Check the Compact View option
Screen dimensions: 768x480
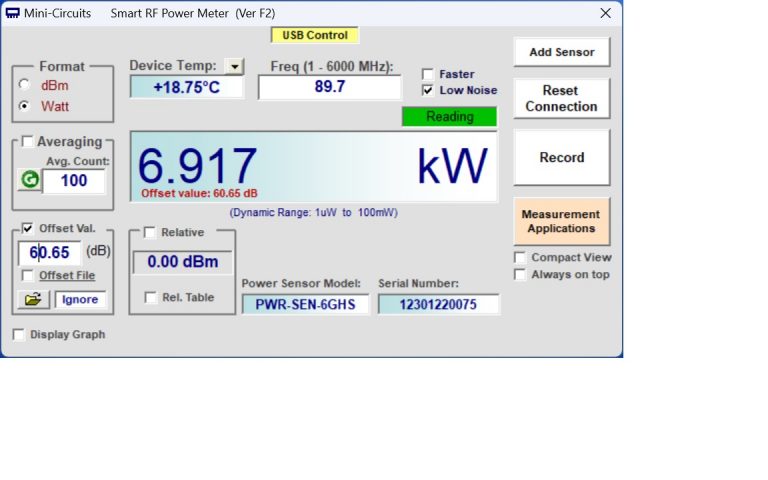(520, 258)
